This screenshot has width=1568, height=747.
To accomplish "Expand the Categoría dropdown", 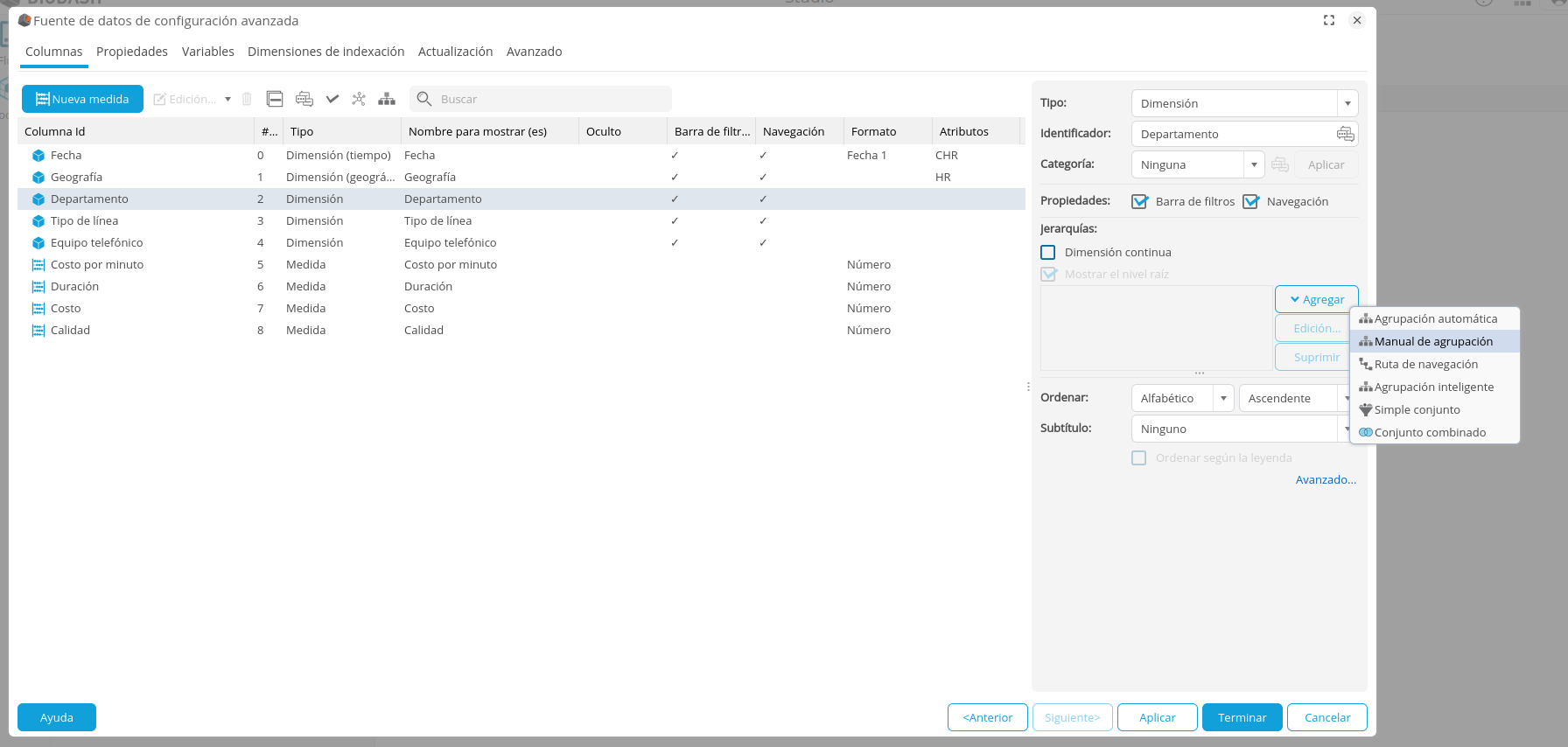I will tap(1254, 164).
